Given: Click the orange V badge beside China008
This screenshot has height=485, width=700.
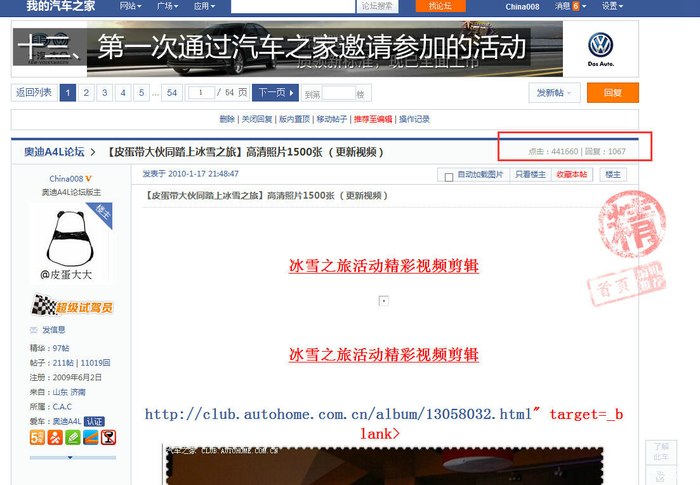Looking at the screenshot, I should pos(88,177).
